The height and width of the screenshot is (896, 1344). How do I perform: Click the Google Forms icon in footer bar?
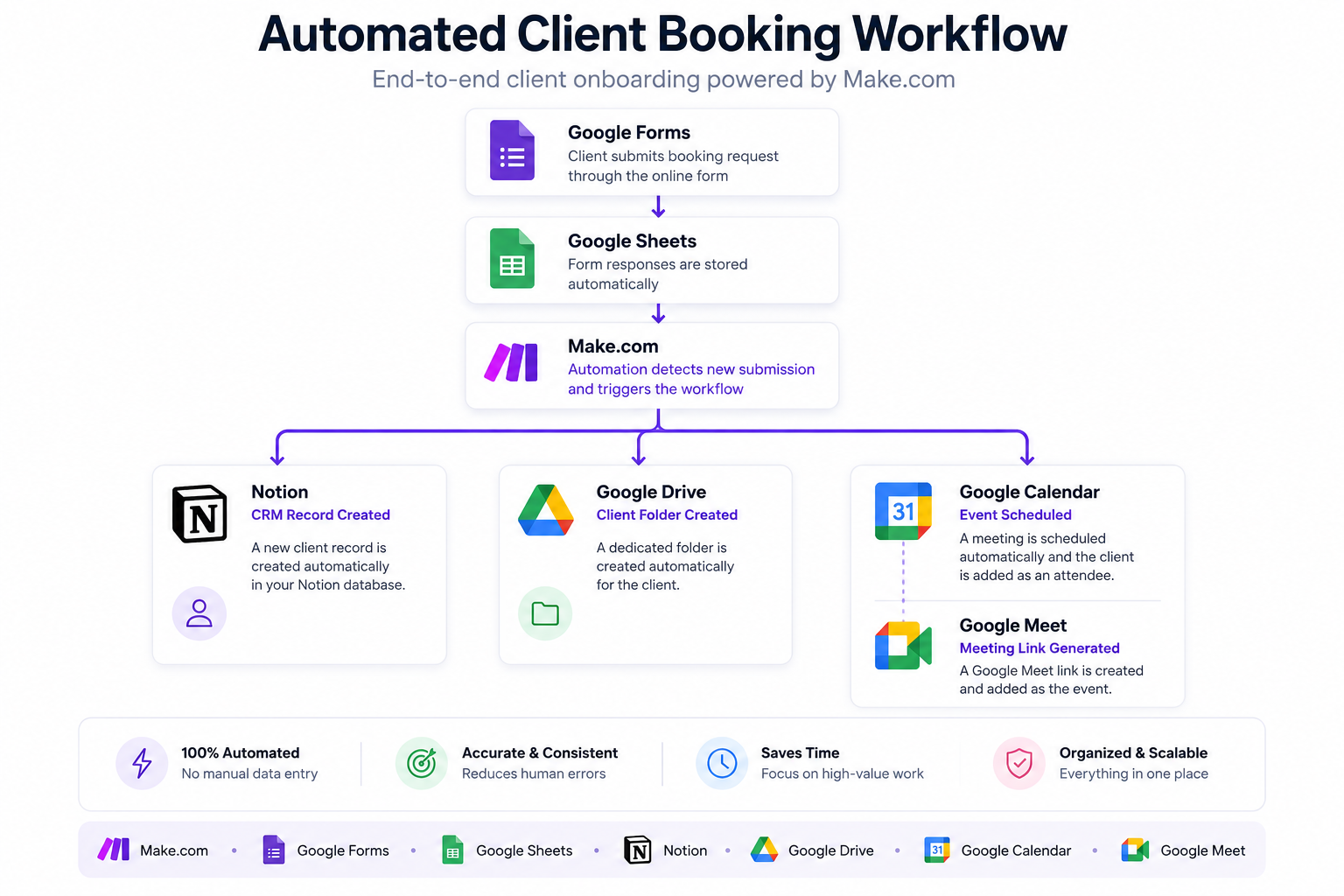tap(274, 850)
